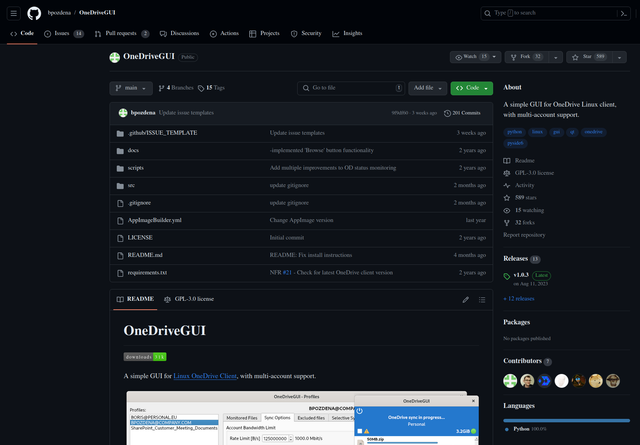Open commit history clock icon

coord(447,113)
